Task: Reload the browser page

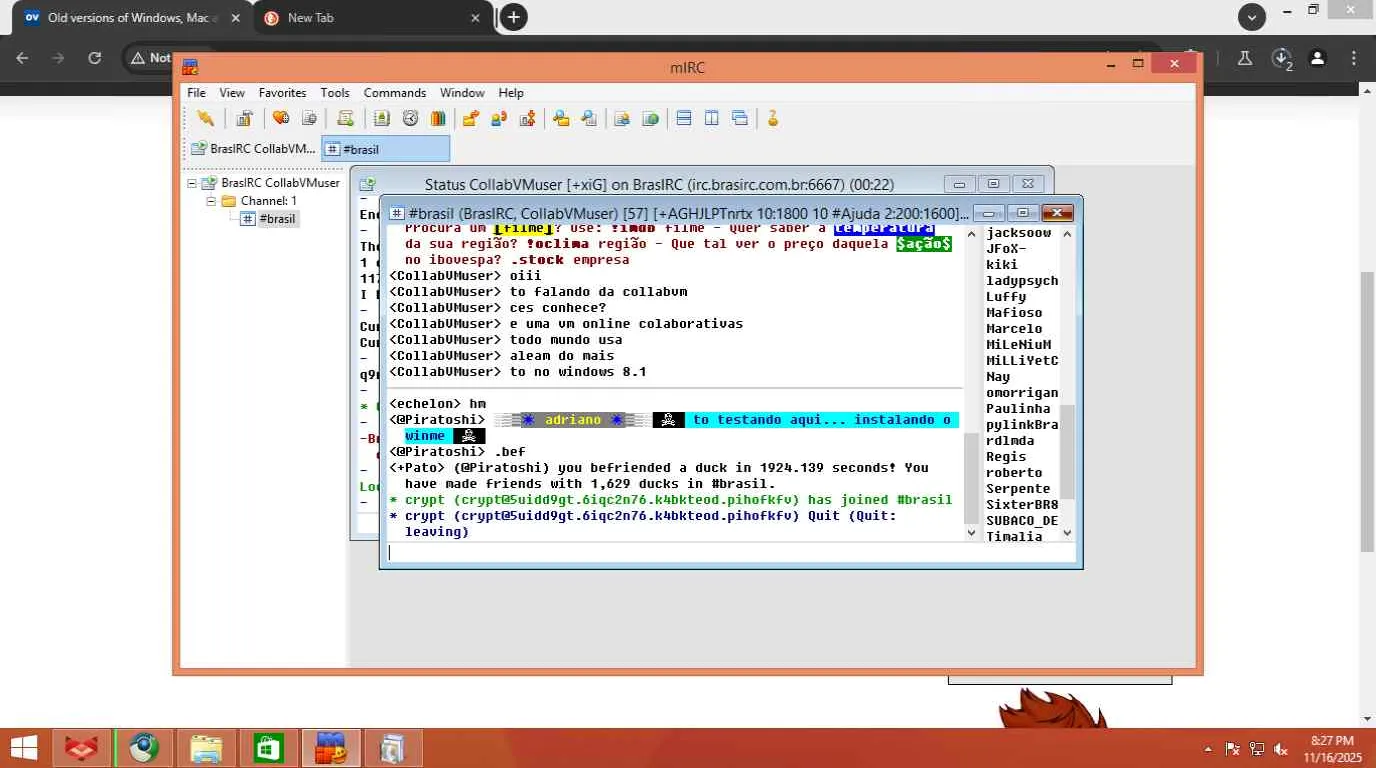Action: 94,58
